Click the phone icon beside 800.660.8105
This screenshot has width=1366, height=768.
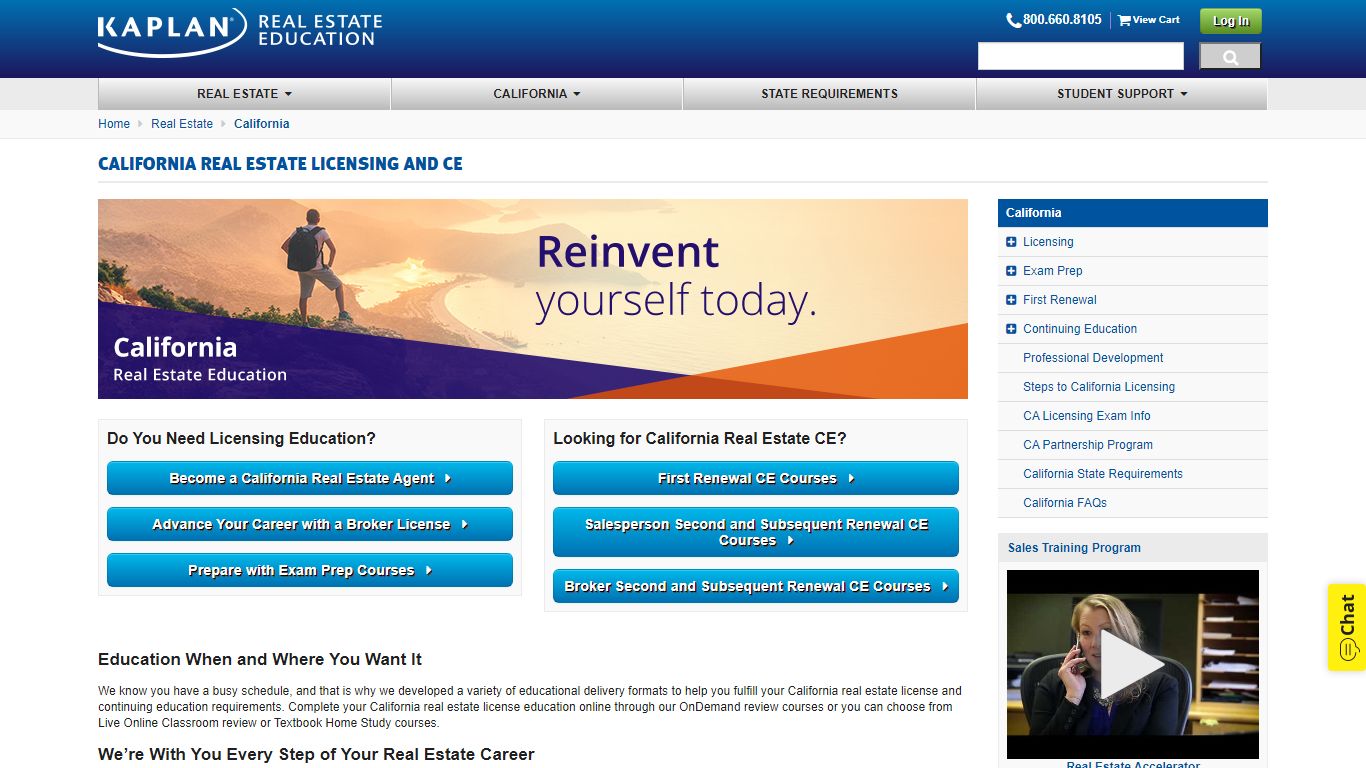1013,20
